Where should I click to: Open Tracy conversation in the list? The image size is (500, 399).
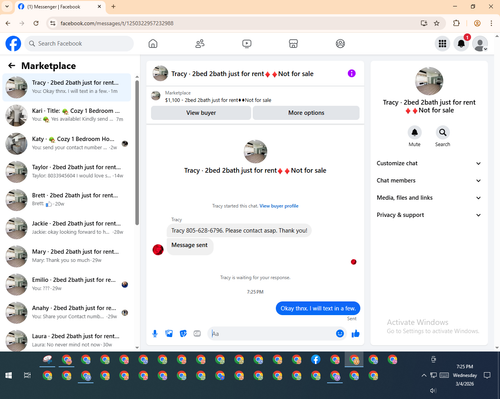[x=67, y=87]
